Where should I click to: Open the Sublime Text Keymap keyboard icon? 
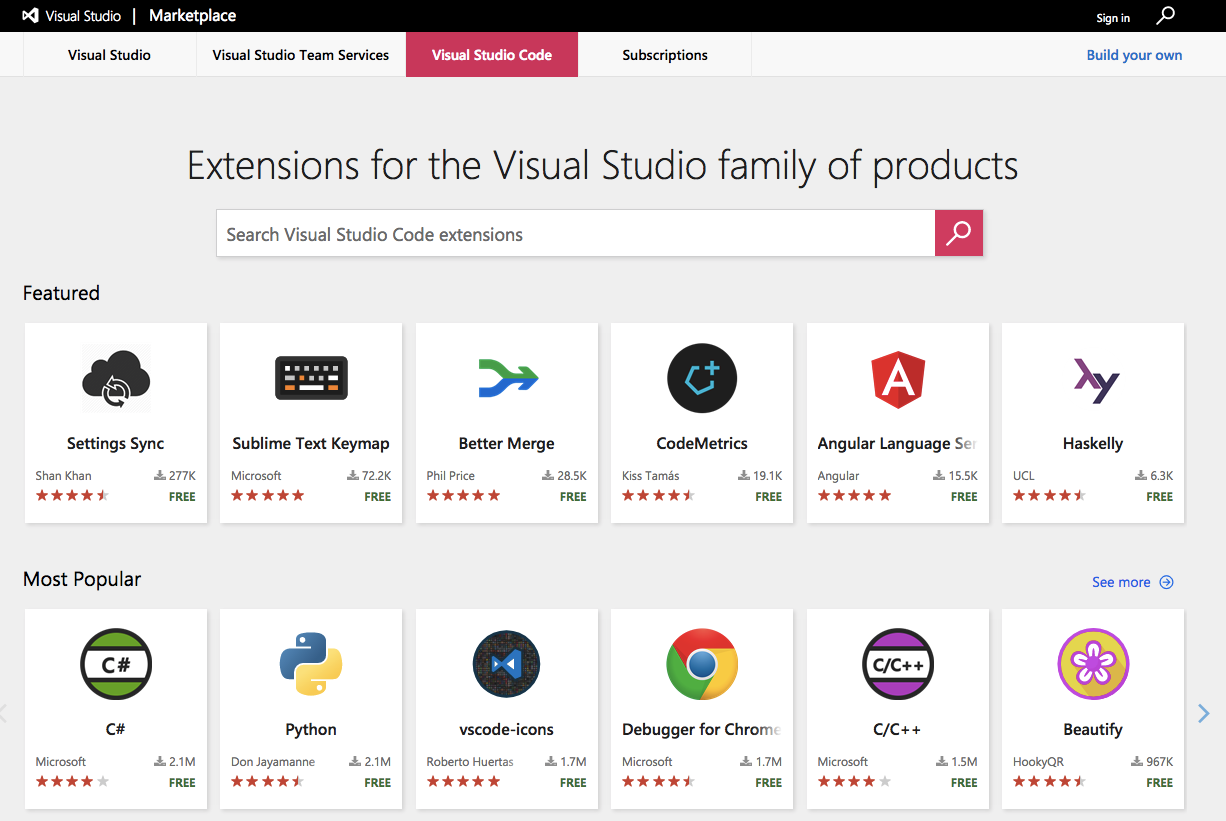[311, 378]
